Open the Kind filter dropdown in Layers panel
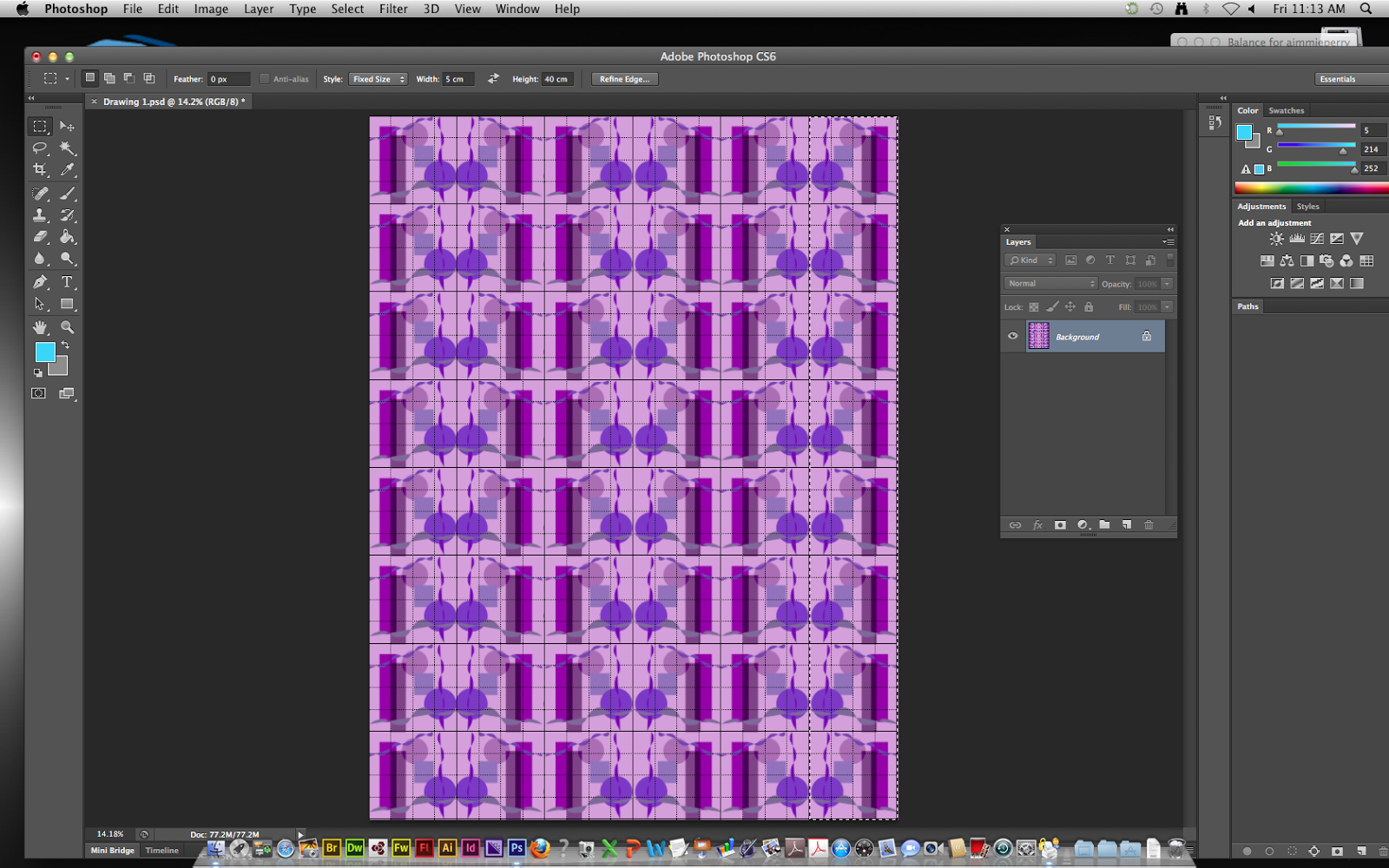 1030,260
